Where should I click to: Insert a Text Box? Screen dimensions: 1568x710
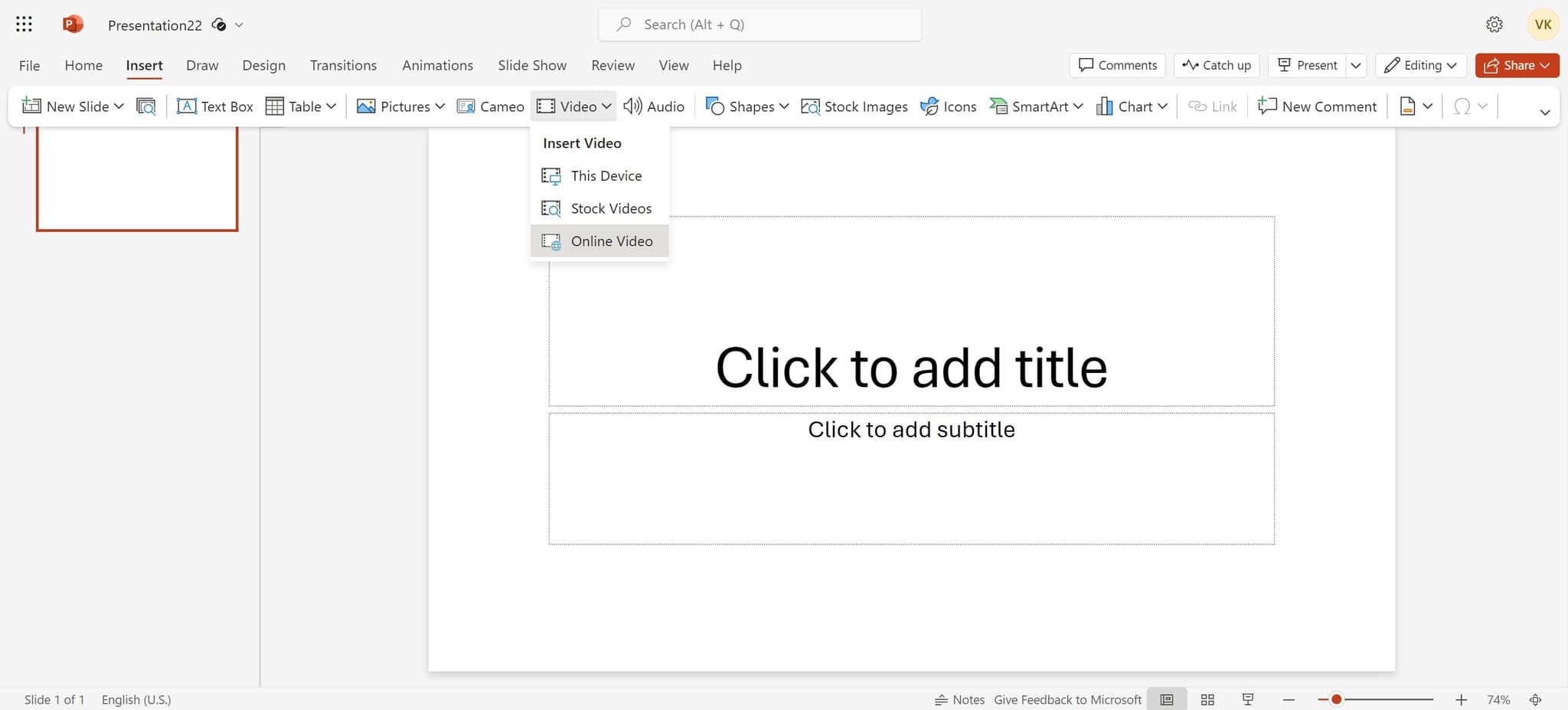pyautogui.click(x=215, y=106)
